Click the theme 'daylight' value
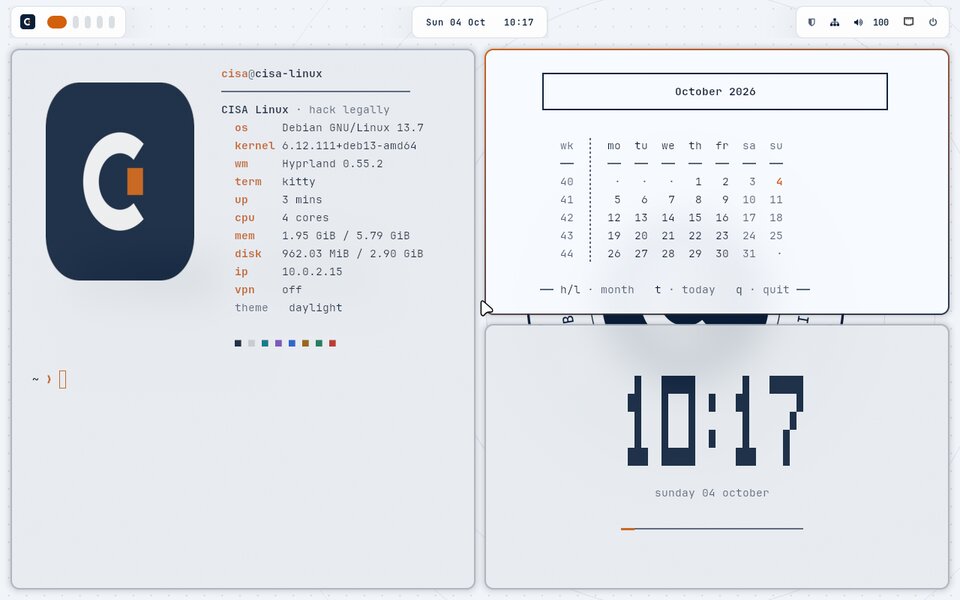The image size is (960, 600). (315, 307)
